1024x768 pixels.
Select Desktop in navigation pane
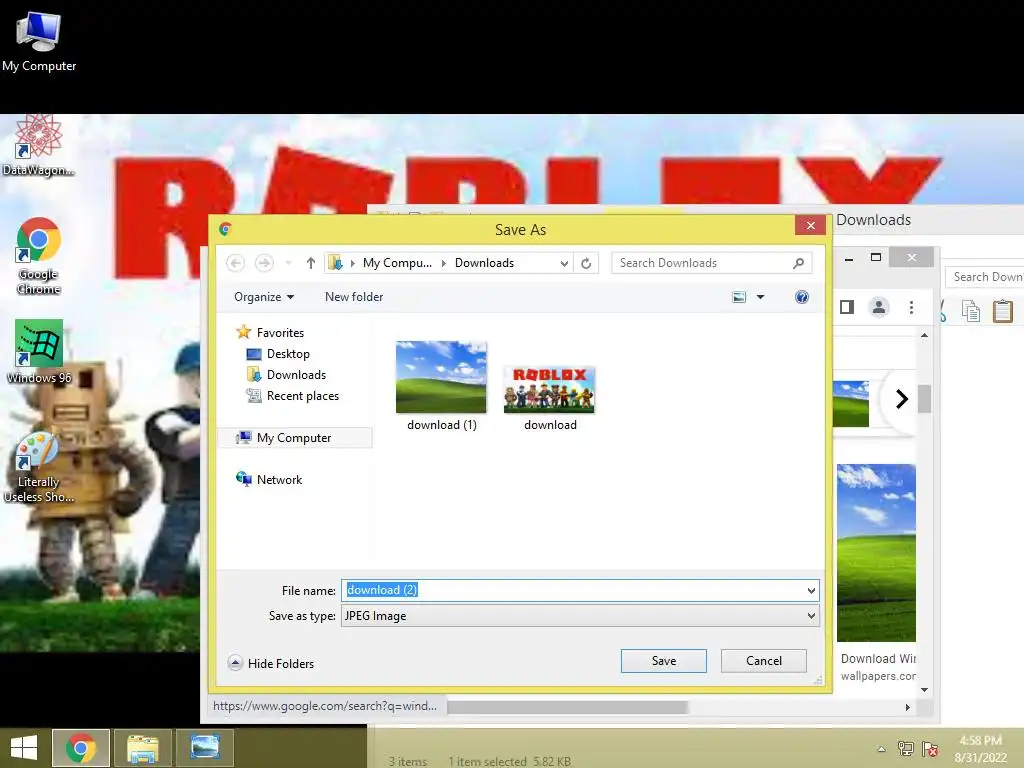click(x=278, y=354)
